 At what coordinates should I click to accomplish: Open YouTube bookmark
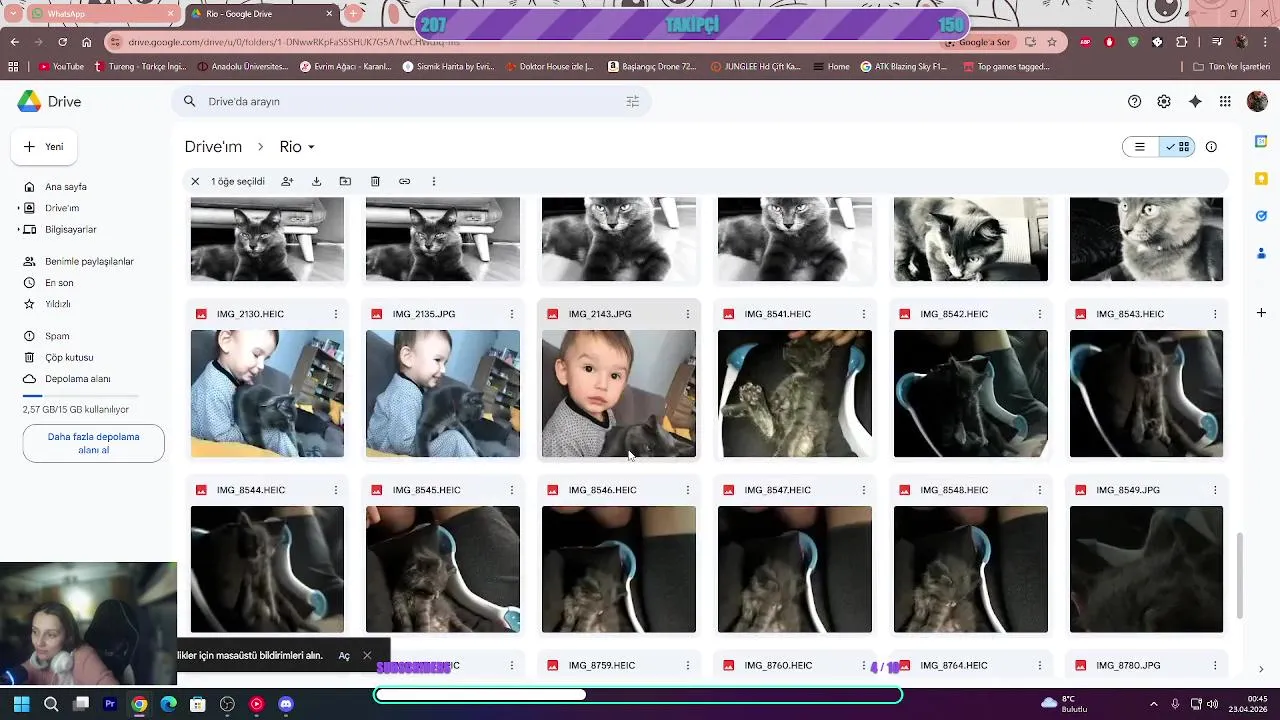coord(61,67)
